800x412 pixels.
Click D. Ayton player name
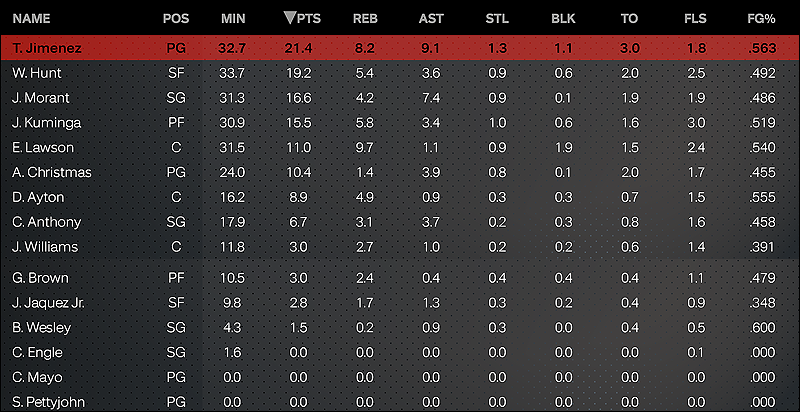[x=38, y=197]
